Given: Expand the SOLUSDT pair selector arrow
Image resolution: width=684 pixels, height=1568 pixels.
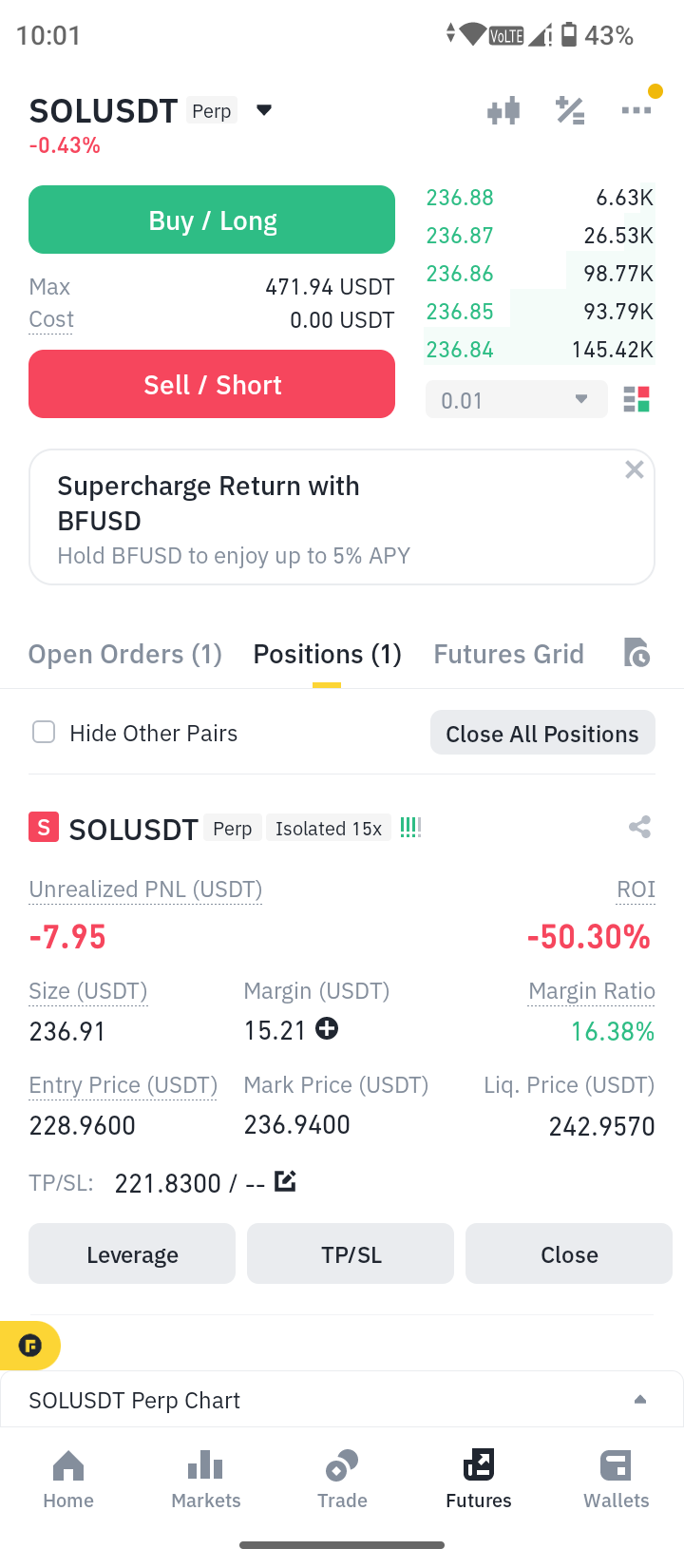Looking at the screenshot, I should point(264,110).
